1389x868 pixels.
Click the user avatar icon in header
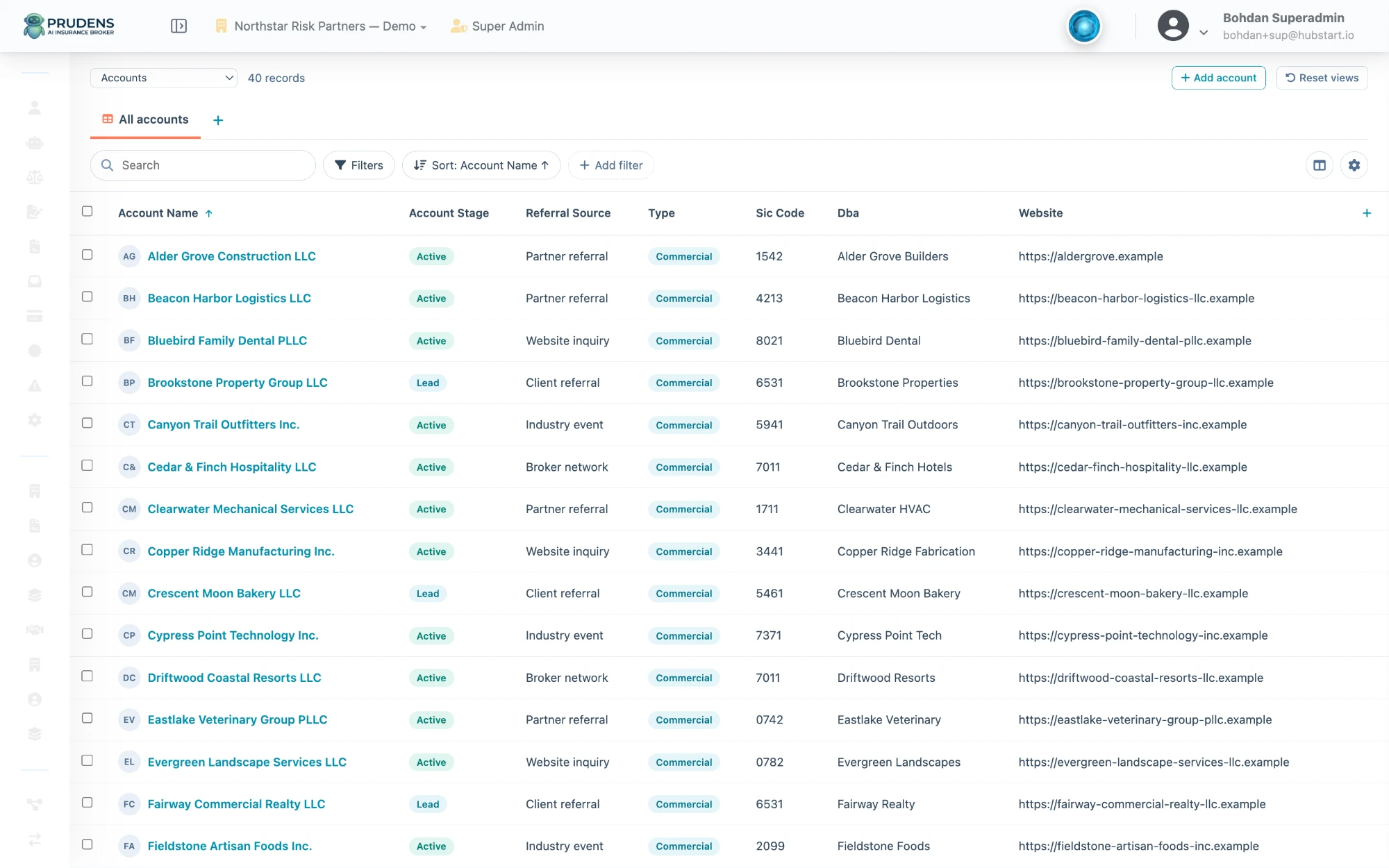pyautogui.click(x=1173, y=26)
